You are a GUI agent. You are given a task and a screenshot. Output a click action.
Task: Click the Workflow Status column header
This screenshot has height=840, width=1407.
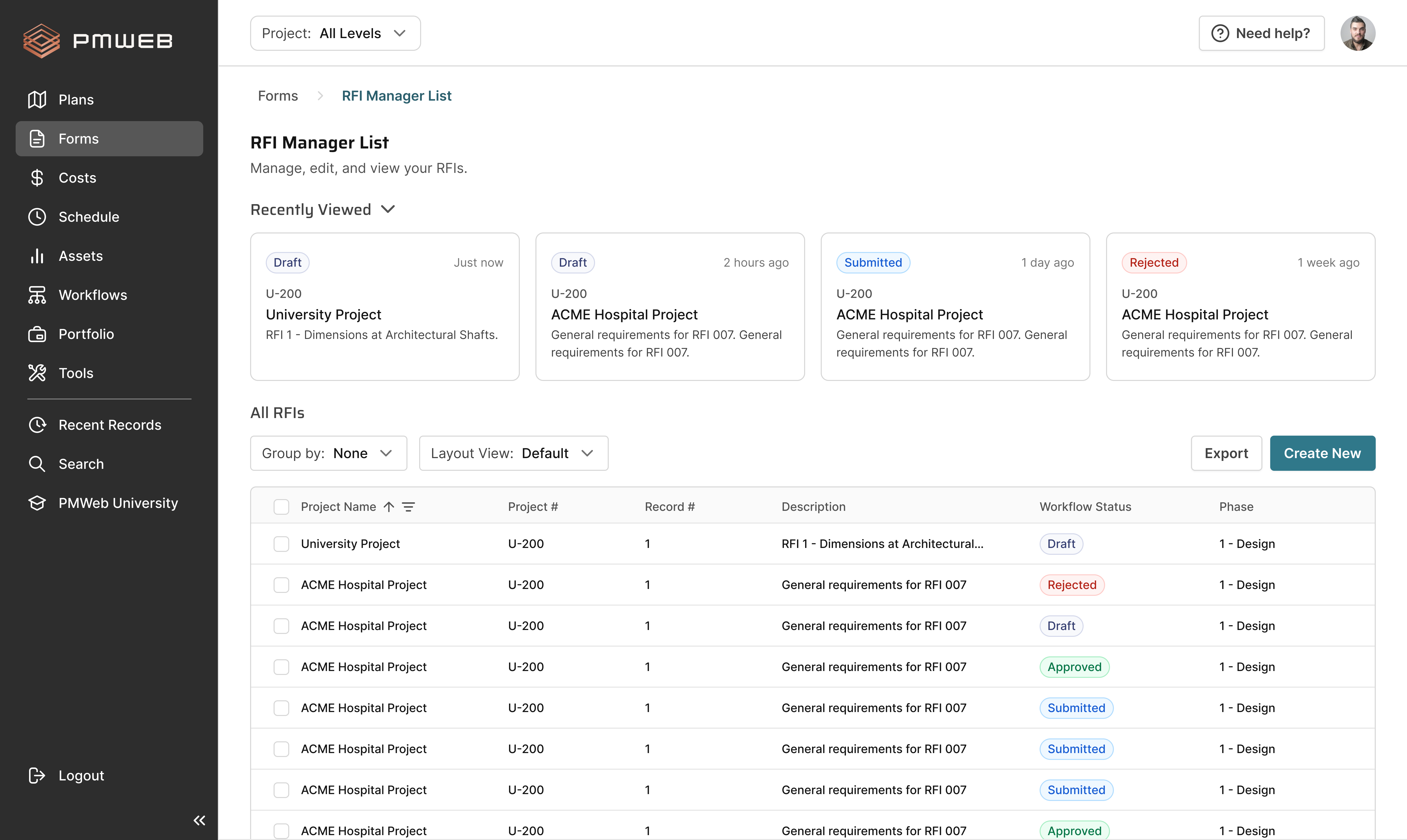(x=1085, y=507)
